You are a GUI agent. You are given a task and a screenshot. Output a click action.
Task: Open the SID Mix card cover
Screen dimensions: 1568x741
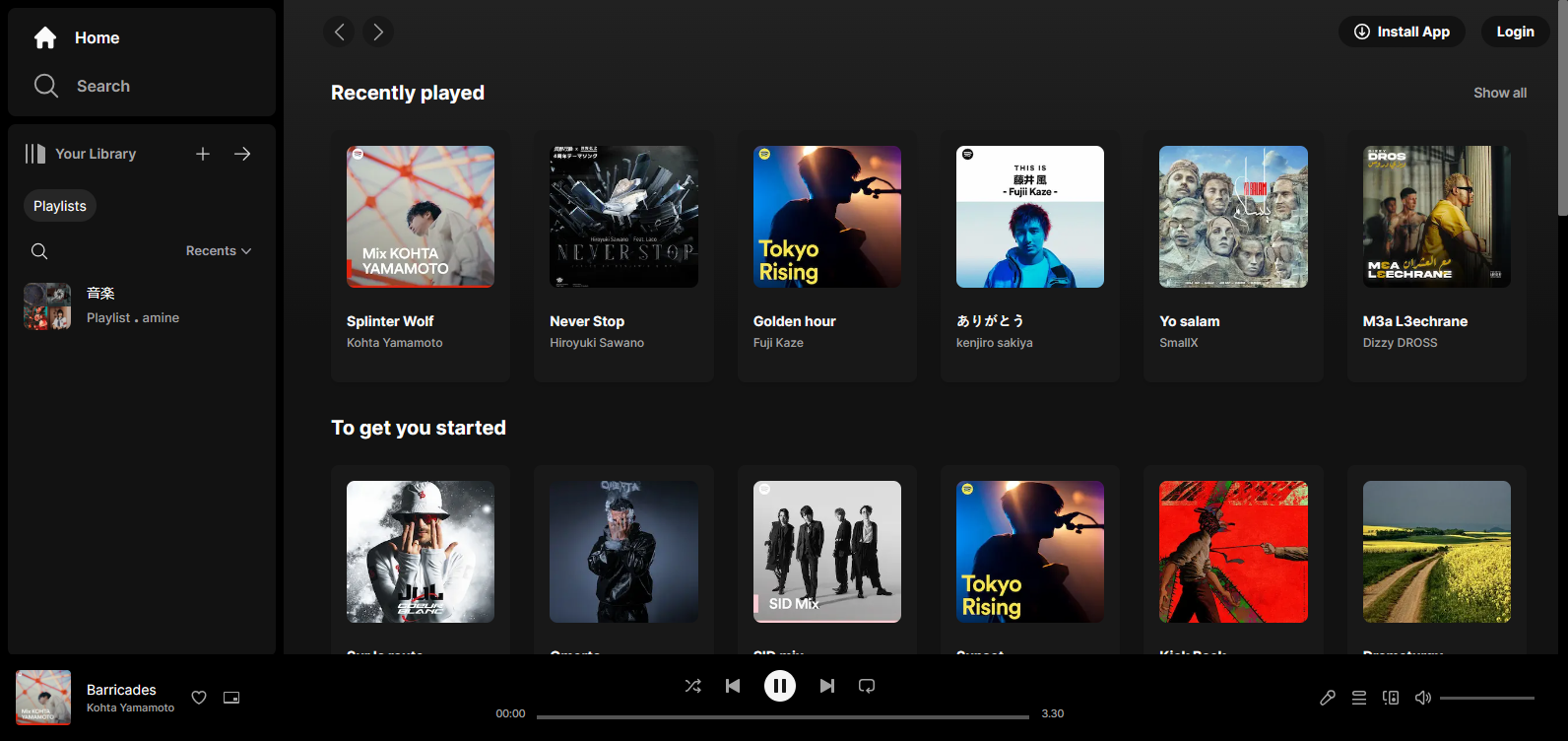point(827,552)
